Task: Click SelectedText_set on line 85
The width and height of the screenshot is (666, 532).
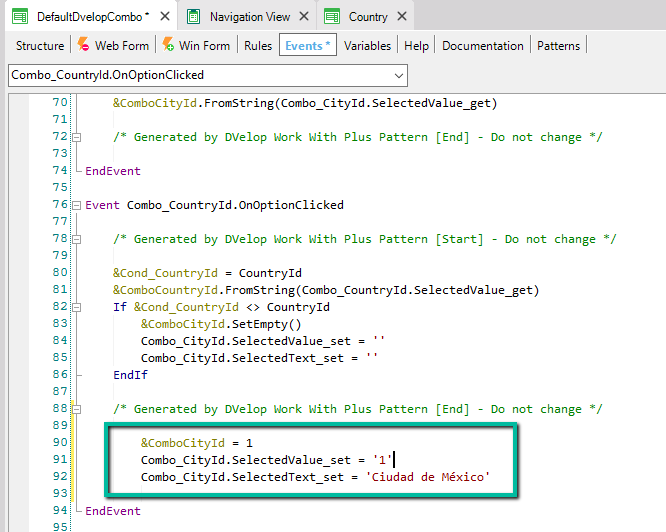Action: tap(288, 358)
